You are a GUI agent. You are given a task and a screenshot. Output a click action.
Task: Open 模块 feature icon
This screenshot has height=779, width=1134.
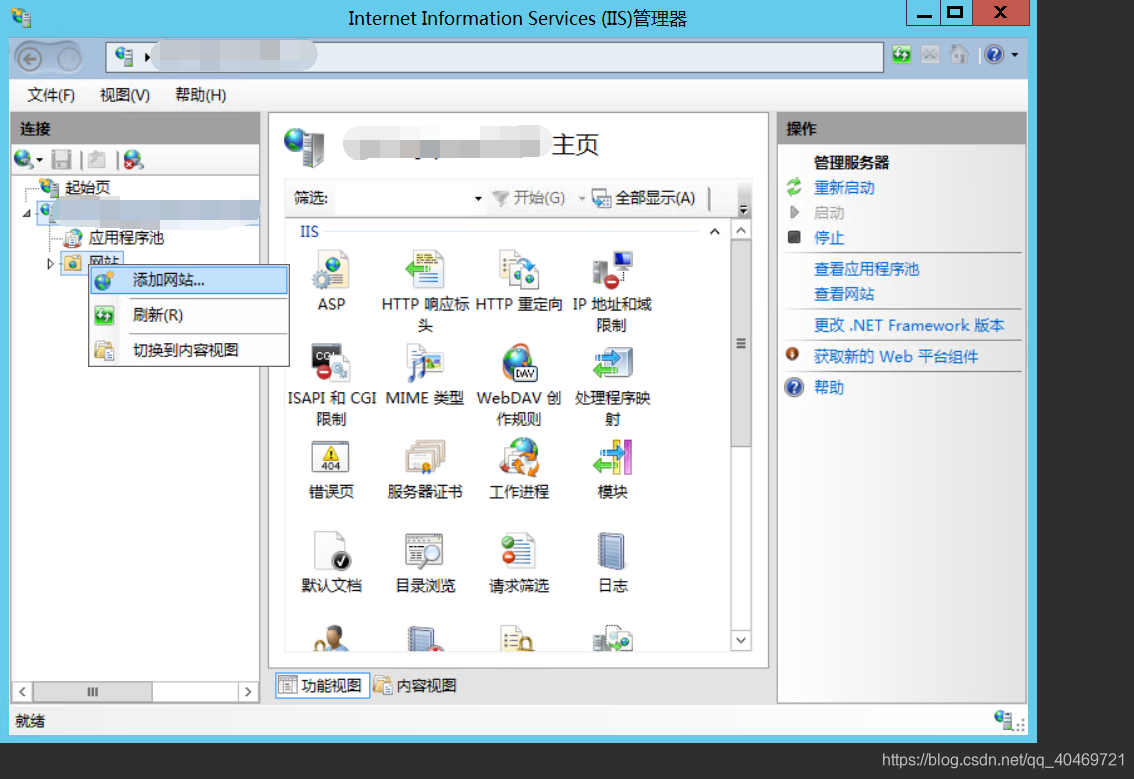coord(612,469)
